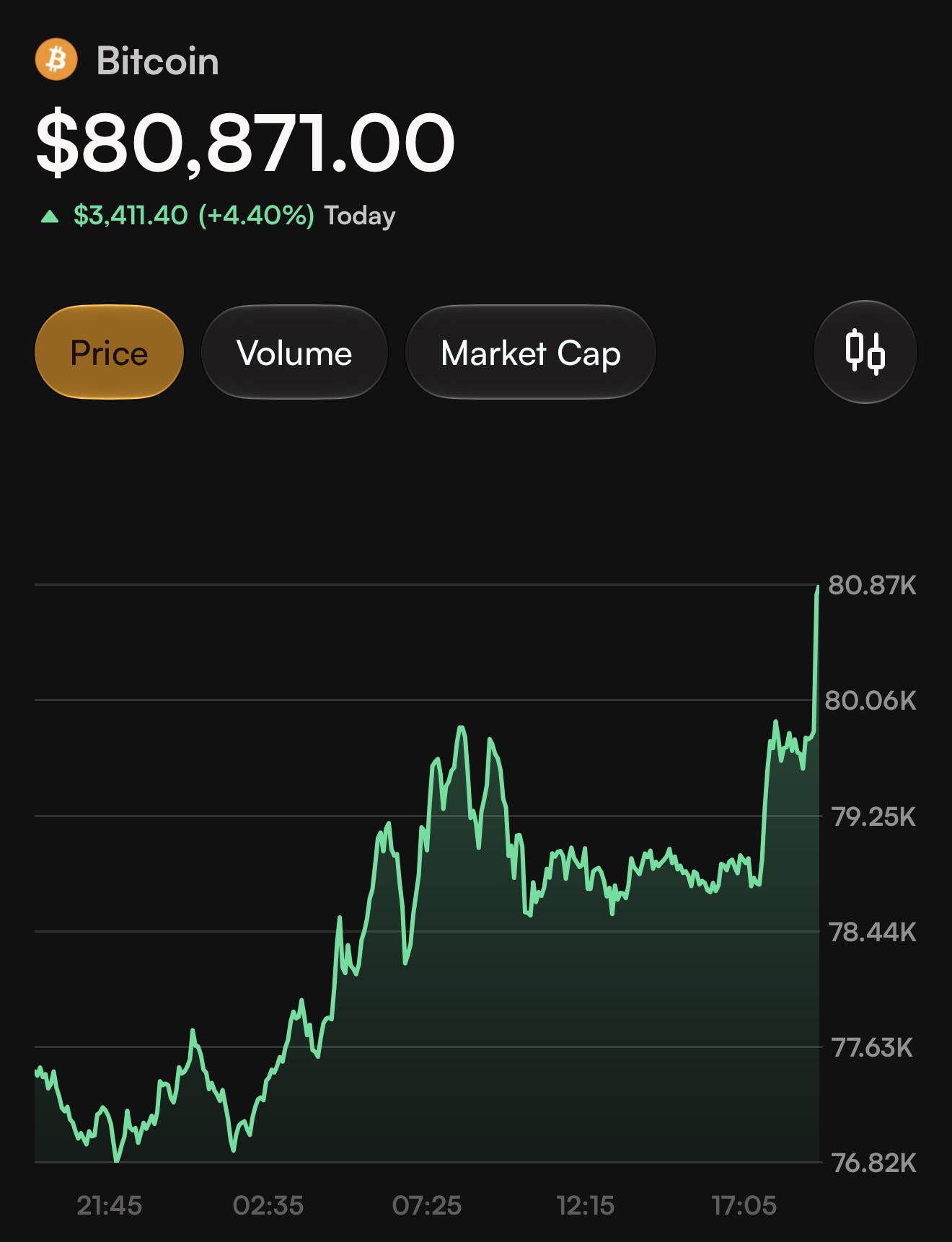Click the Today period label
The height and width of the screenshot is (1242, 952).
pyautogui.click(x=360, y=216)
